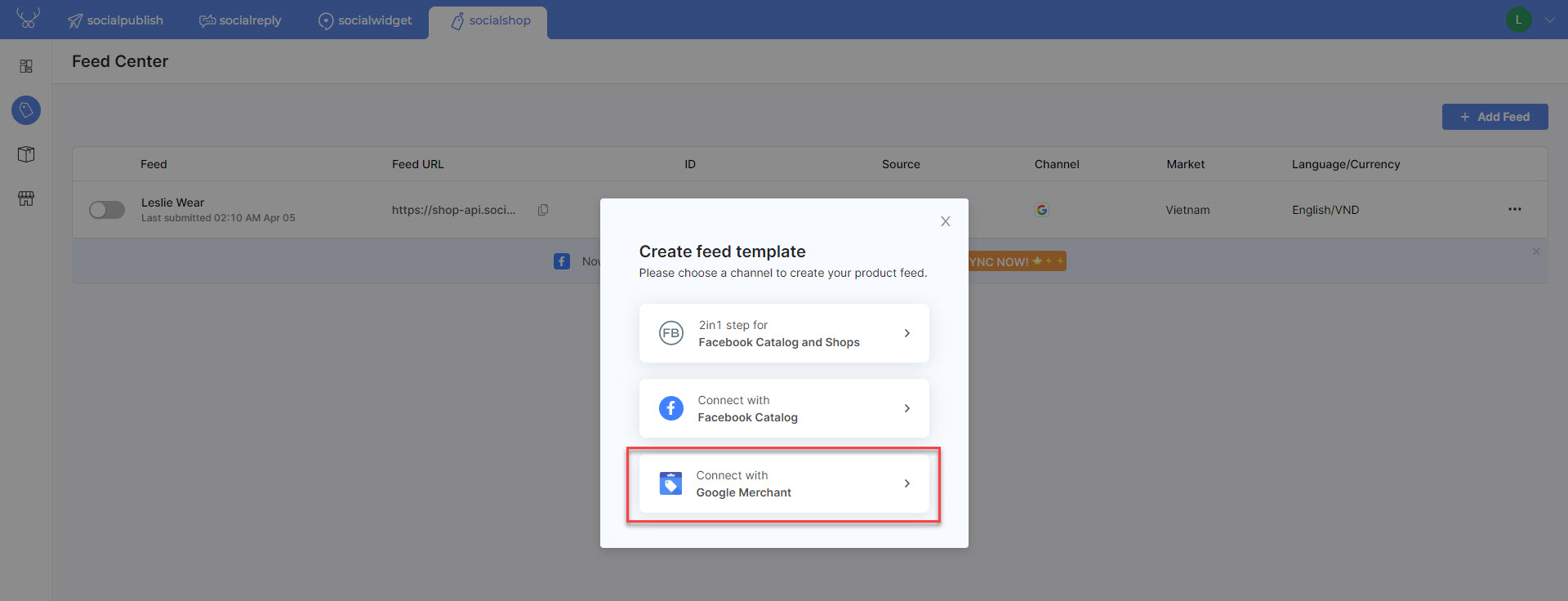The width and height of the screenshot is (1568, 601).
Task: Click the antler logo icon in the top bar
Action: click(28, 18)
